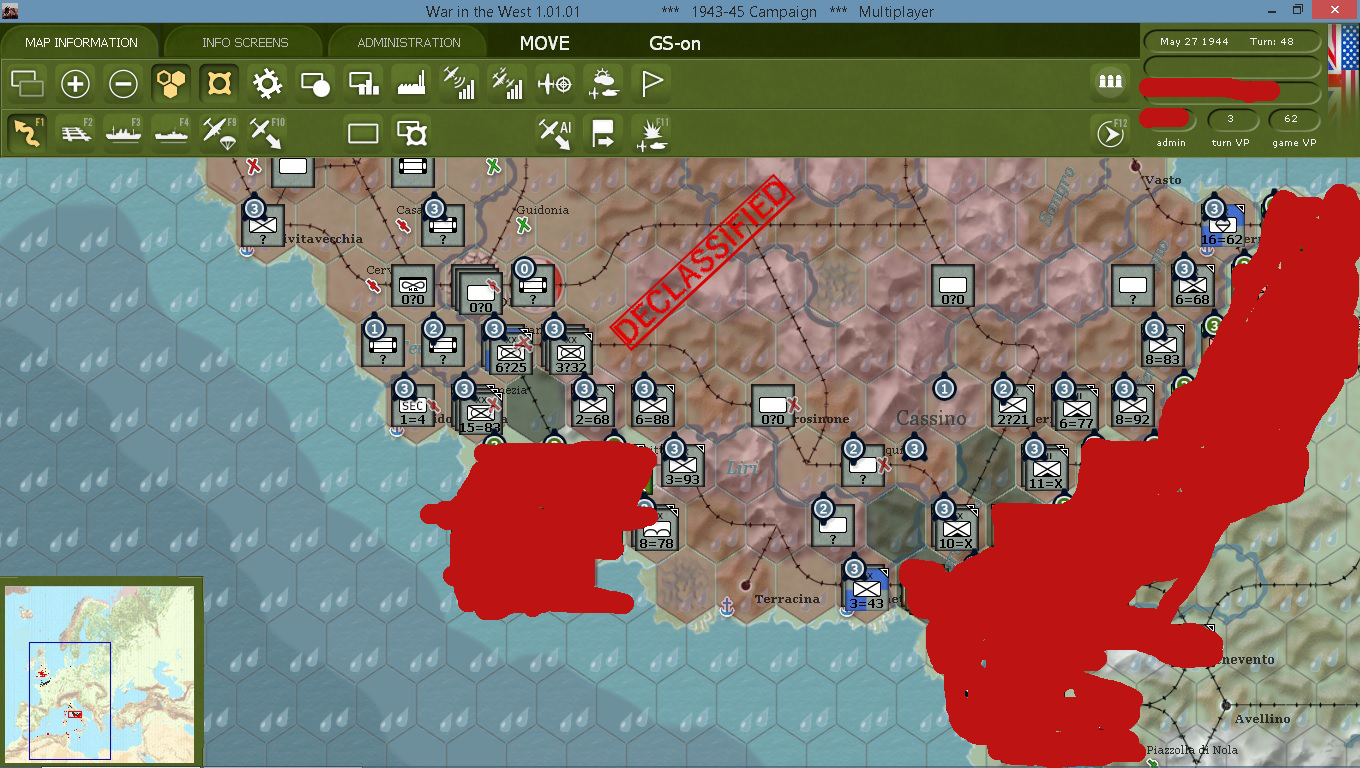The image size is (1360, 768).
Task: Select the 3=93 unit counter
Action: [682, 466]
